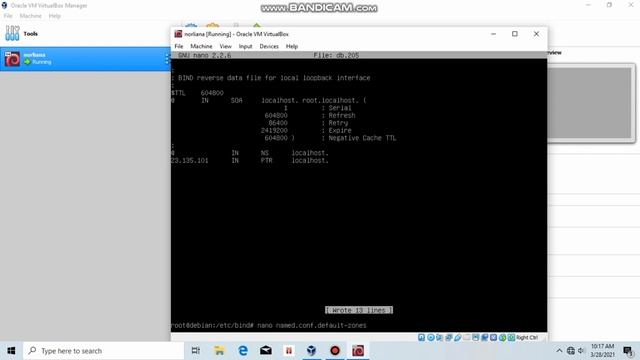This screenshot has height=360, width=640.
Task: Open Machine menu in VirtualBox Manager window
Action: (31, 16)
